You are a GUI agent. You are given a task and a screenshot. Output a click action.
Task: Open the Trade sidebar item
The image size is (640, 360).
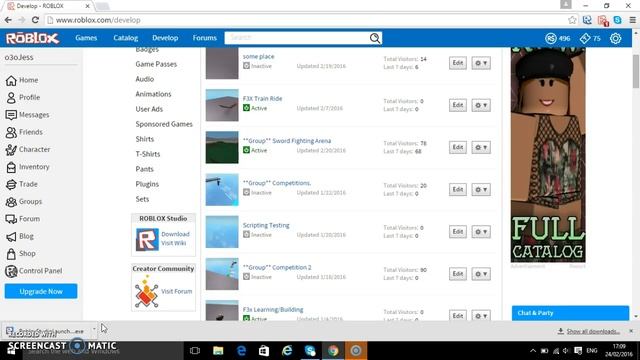(21, 184)
